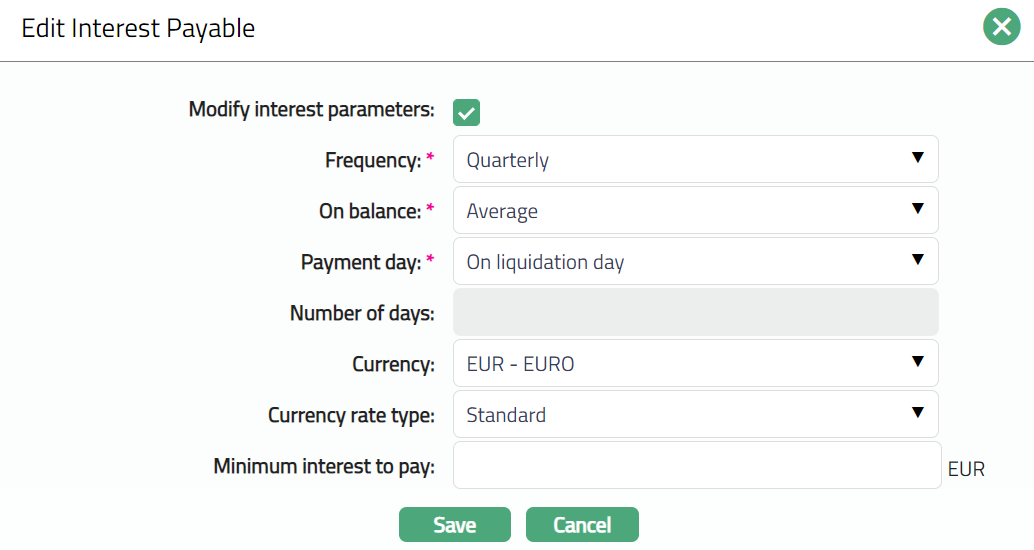1034x550 pixels.
Task: Click the Frequency field label
Action: [371, 160]
